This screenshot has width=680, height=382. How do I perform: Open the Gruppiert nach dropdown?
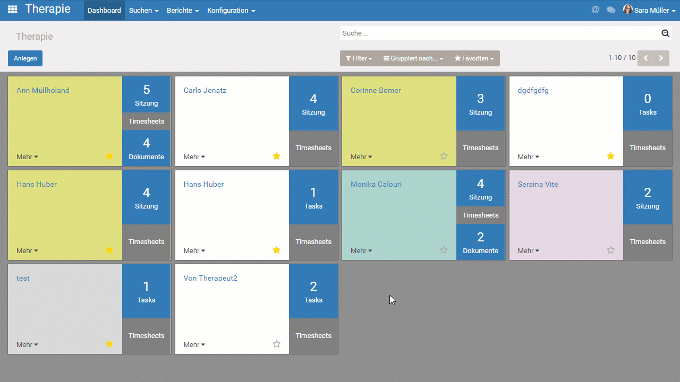pyautogui.click(x=413, y=59)
